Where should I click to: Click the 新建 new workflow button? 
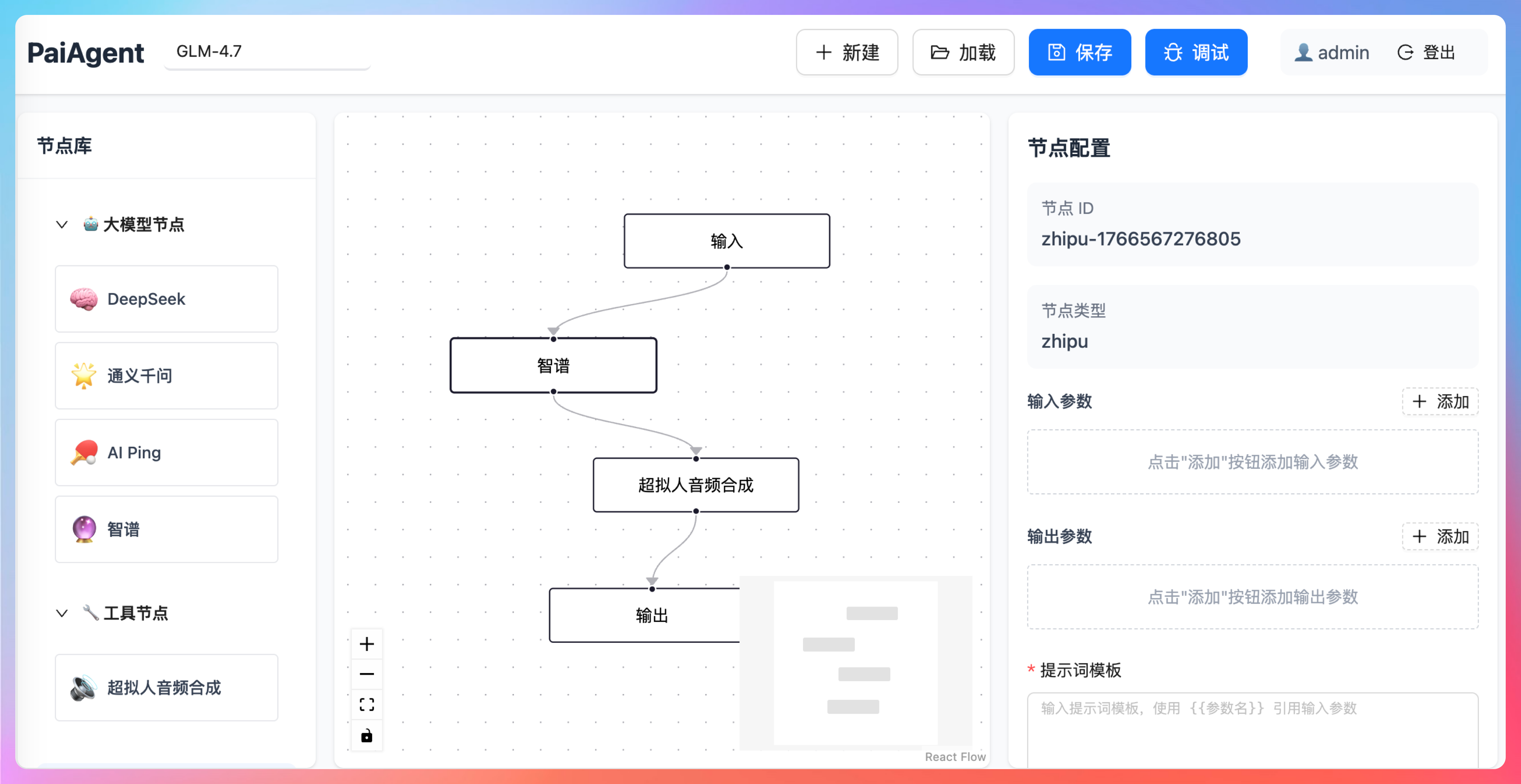847,53
